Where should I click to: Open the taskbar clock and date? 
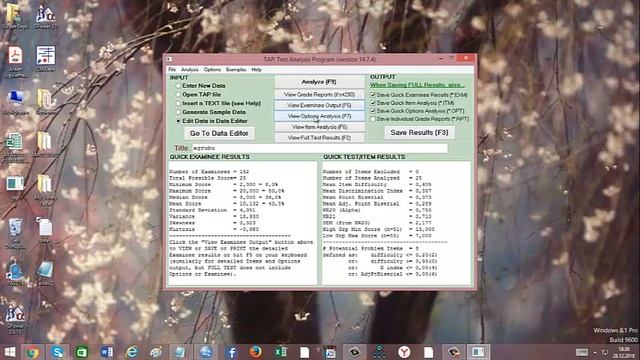tap(624, 352)
